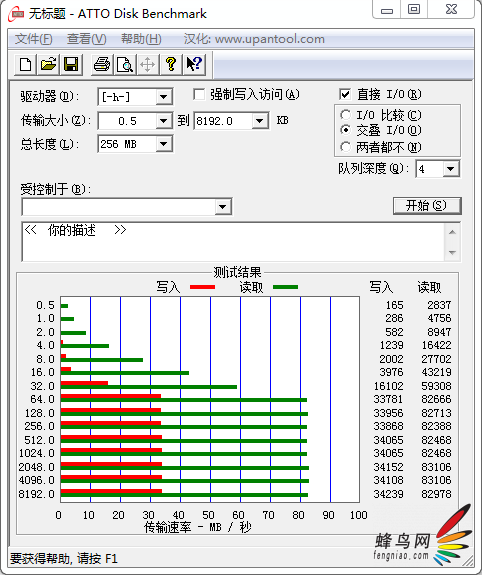Activate the context help pointer icon

194,65
